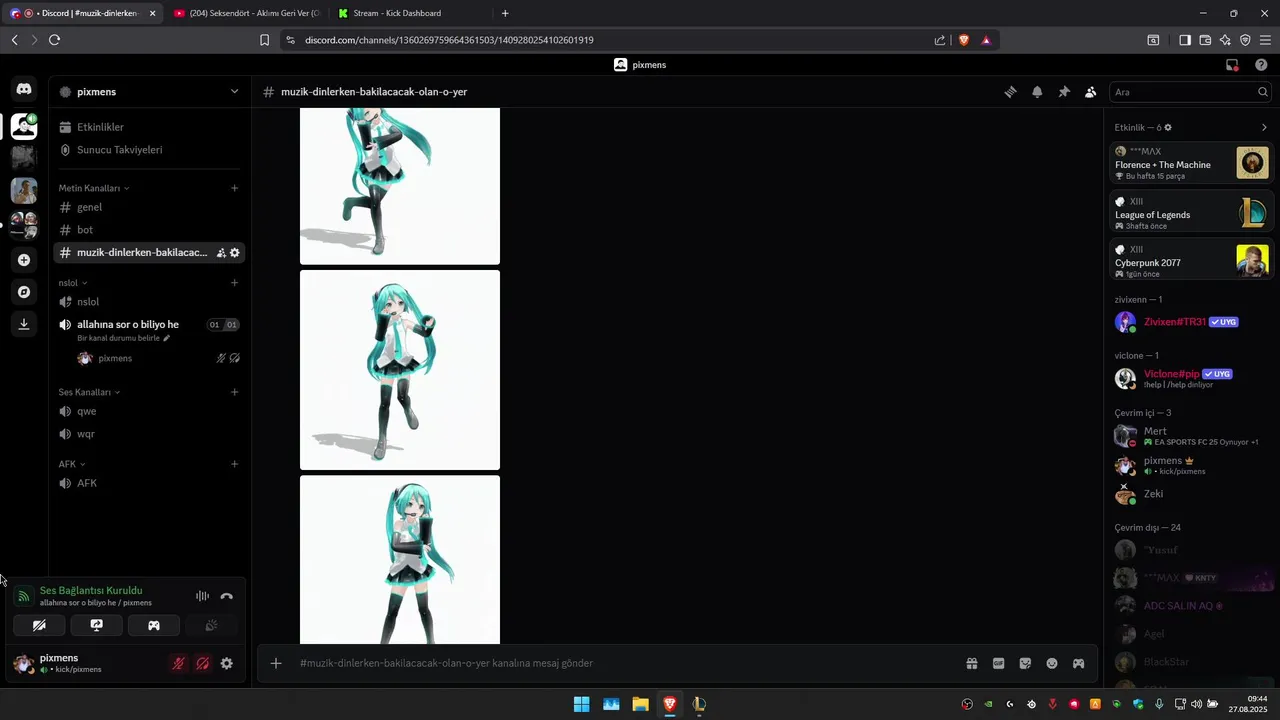Viewport: 1280px width, 720px height.
Task: Select member Mert in online list
Action: 1192,436
